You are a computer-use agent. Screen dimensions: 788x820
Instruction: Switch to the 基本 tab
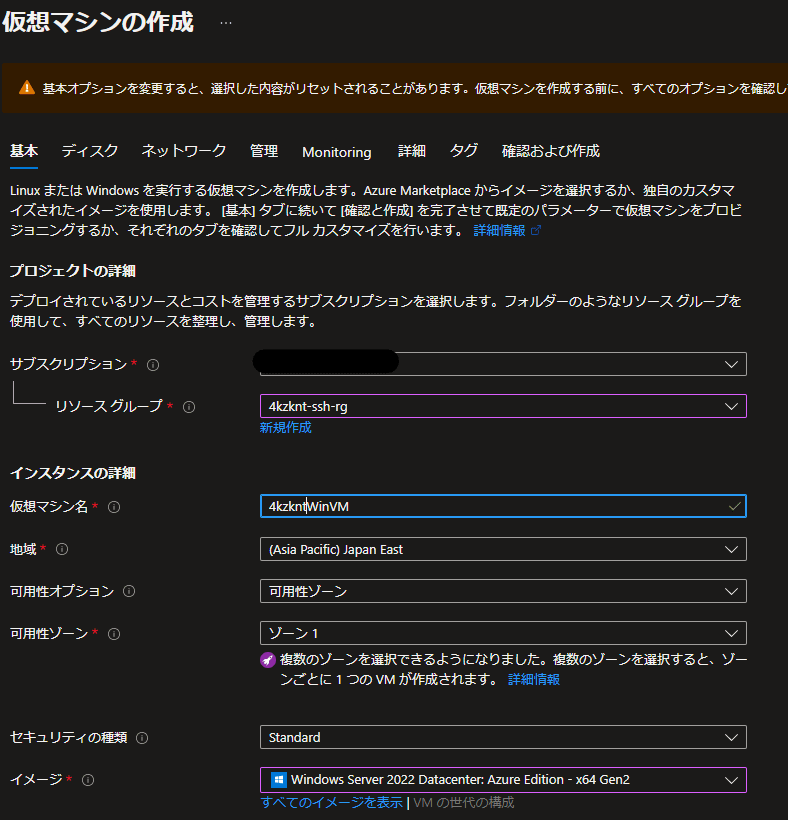pos(24,151)
